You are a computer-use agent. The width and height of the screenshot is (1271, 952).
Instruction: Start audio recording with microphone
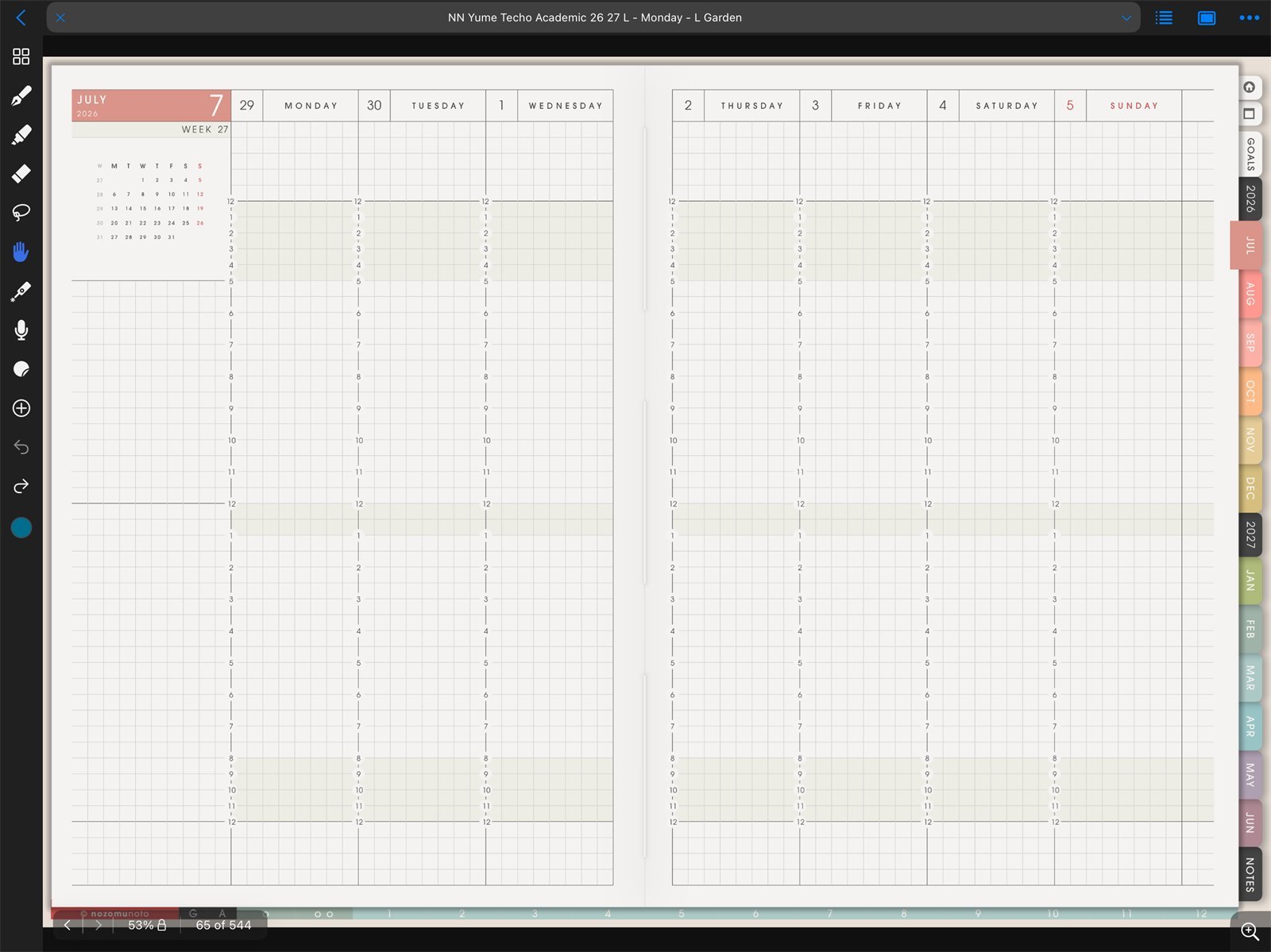21,330
